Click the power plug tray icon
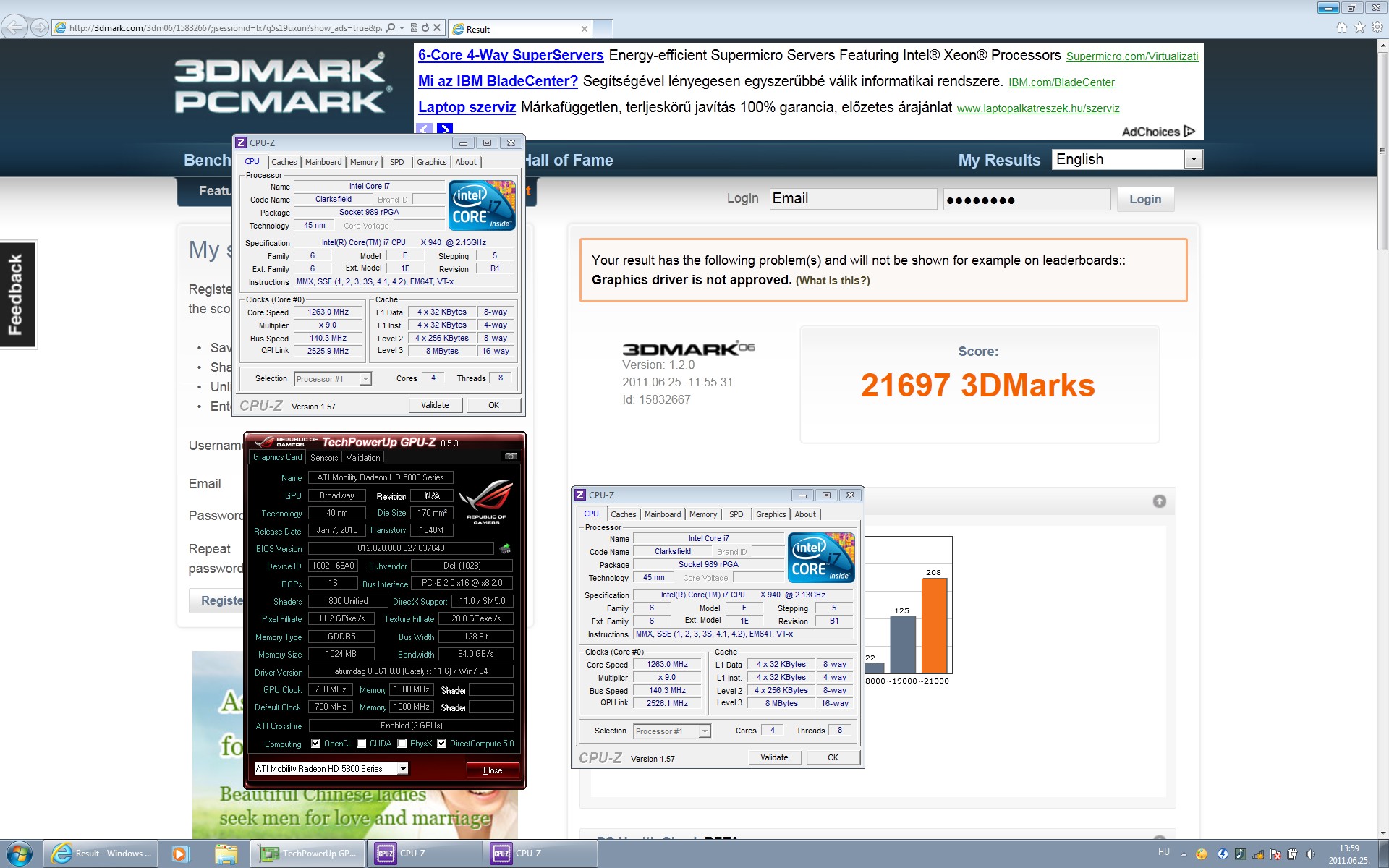This screenshot has height=868, width=1389. (x=1293, y=854)
